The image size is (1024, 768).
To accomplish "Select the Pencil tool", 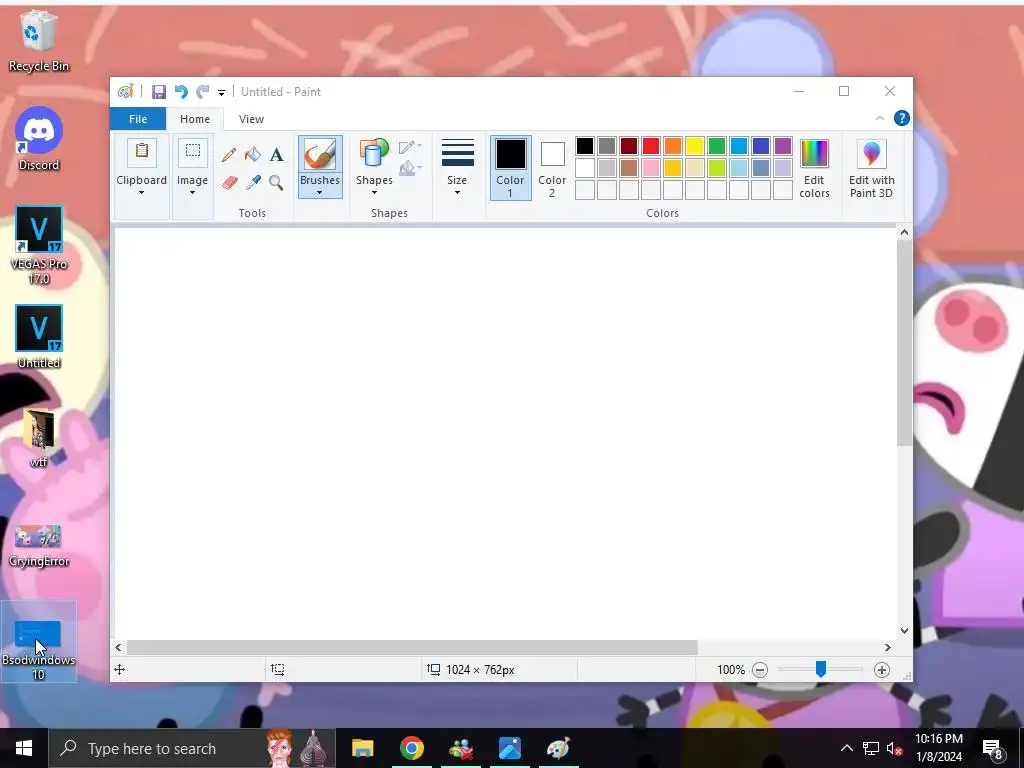I will point(229,155).
